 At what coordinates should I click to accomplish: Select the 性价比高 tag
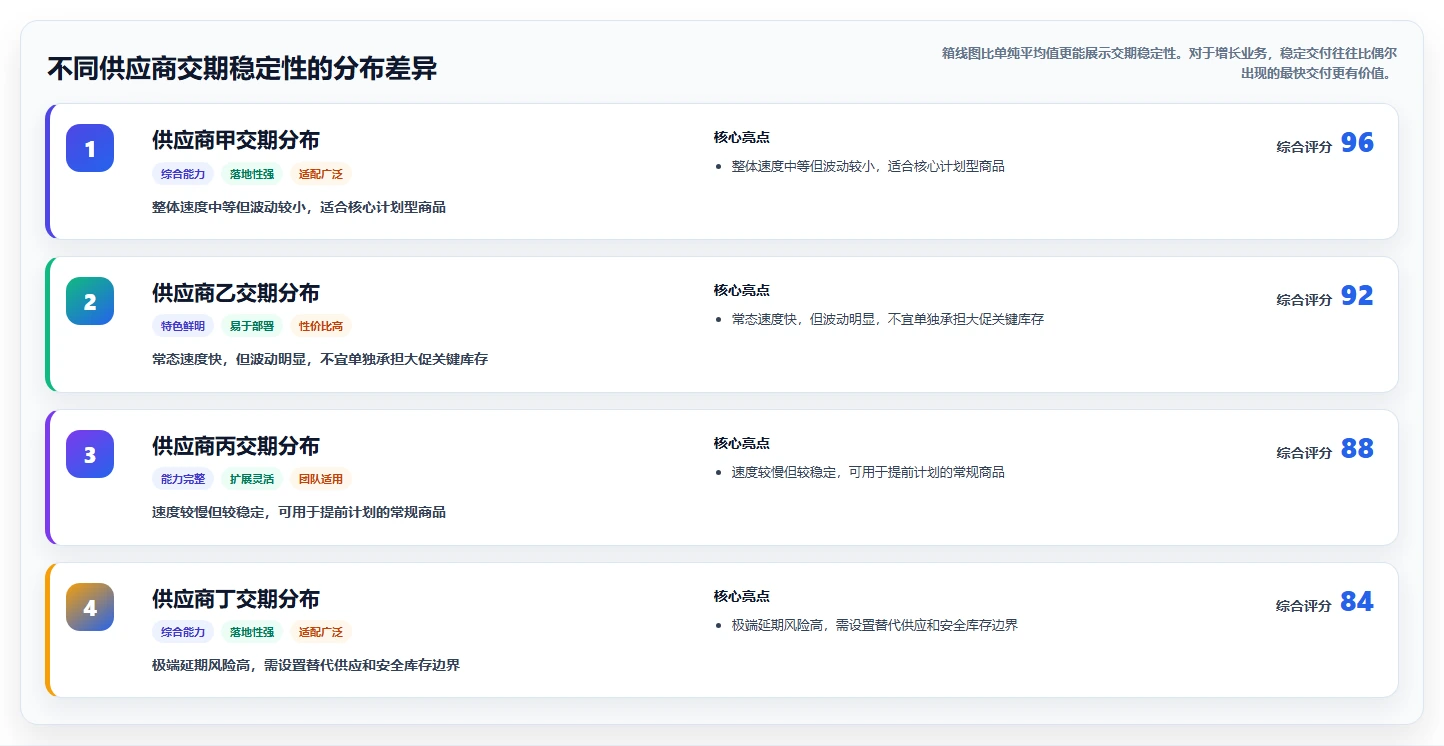(321, 326)
